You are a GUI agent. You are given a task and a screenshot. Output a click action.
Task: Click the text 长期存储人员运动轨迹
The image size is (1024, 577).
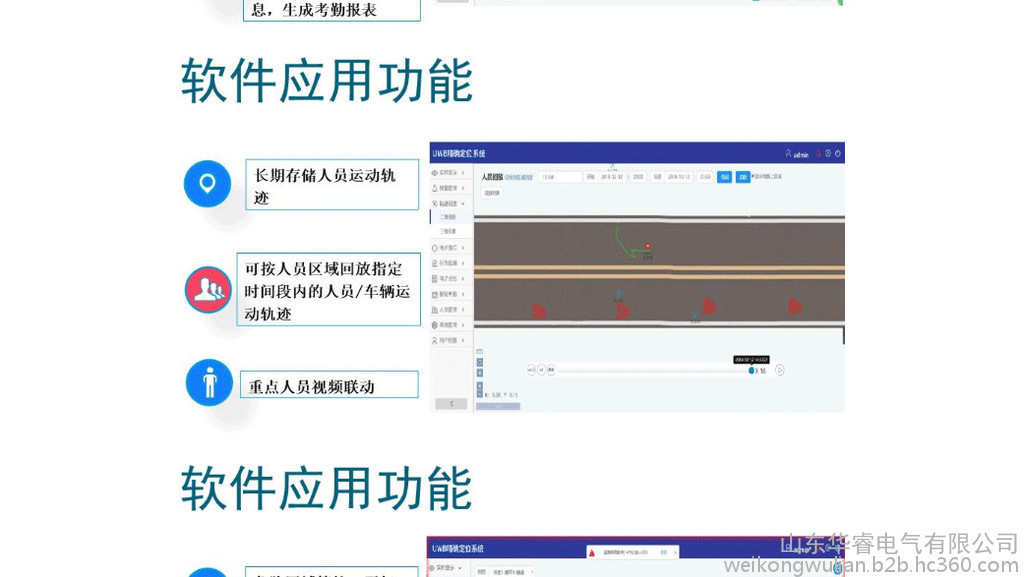(x=325, y=186)
